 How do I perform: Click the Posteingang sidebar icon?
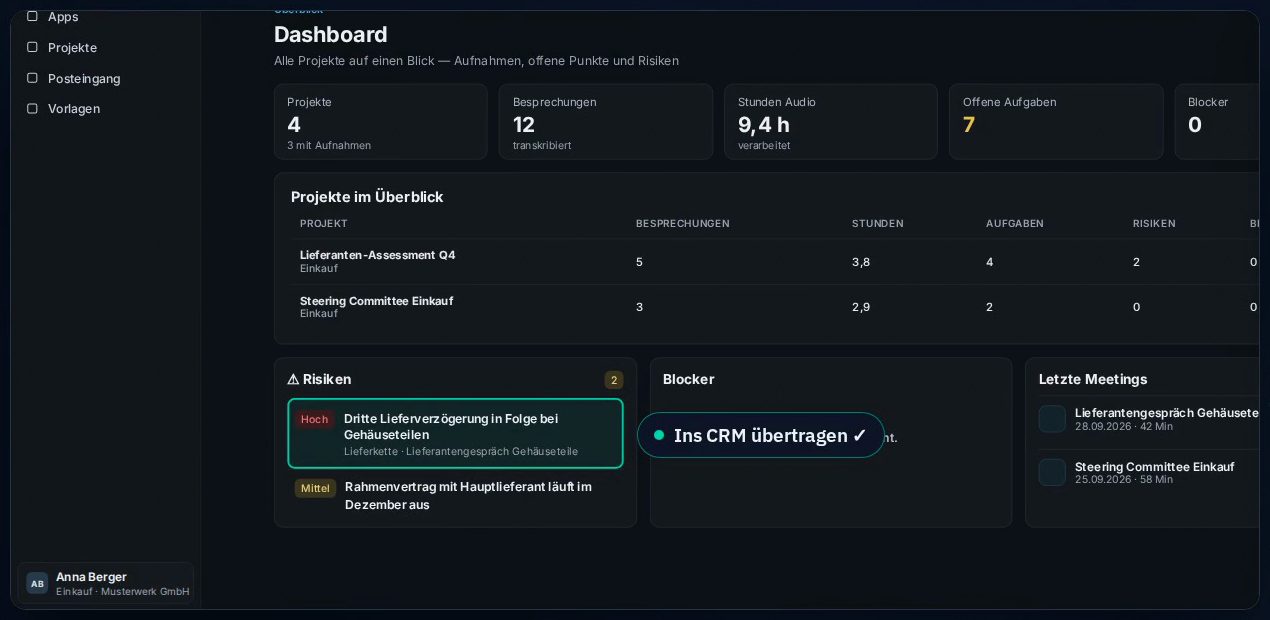coord(32,78)
